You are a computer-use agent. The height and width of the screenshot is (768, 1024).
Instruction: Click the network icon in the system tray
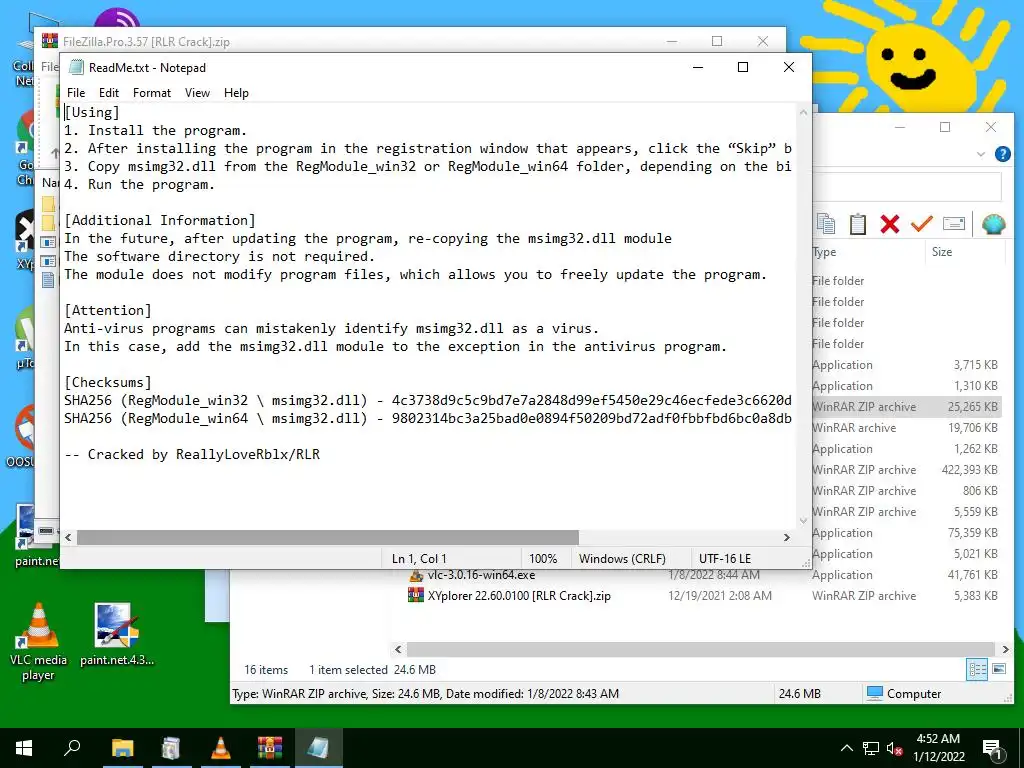click(x=871, y=748)
